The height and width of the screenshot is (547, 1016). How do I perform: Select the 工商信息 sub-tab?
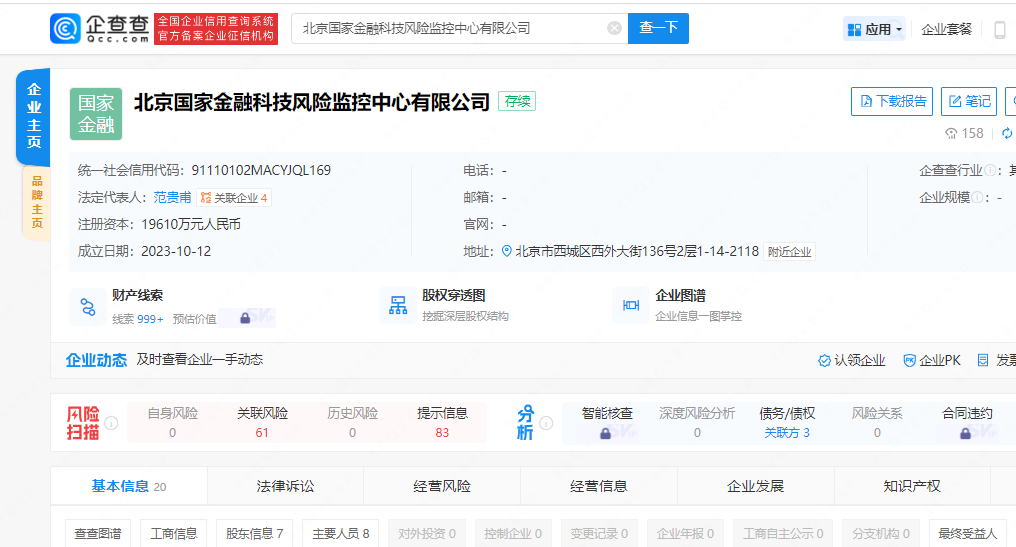pyautogui.click(x=174, y=533)
